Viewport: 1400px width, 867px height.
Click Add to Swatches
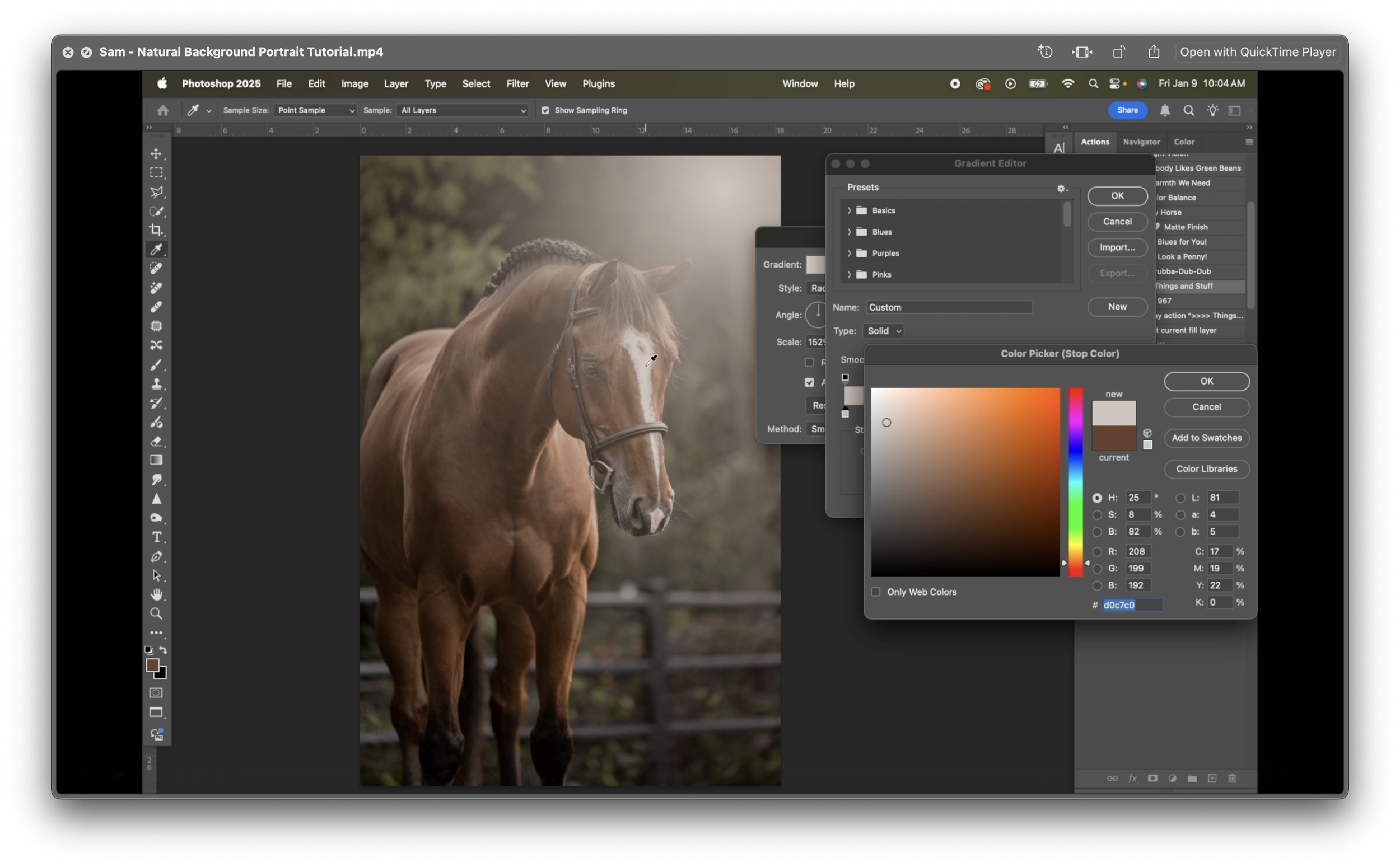1206,438
